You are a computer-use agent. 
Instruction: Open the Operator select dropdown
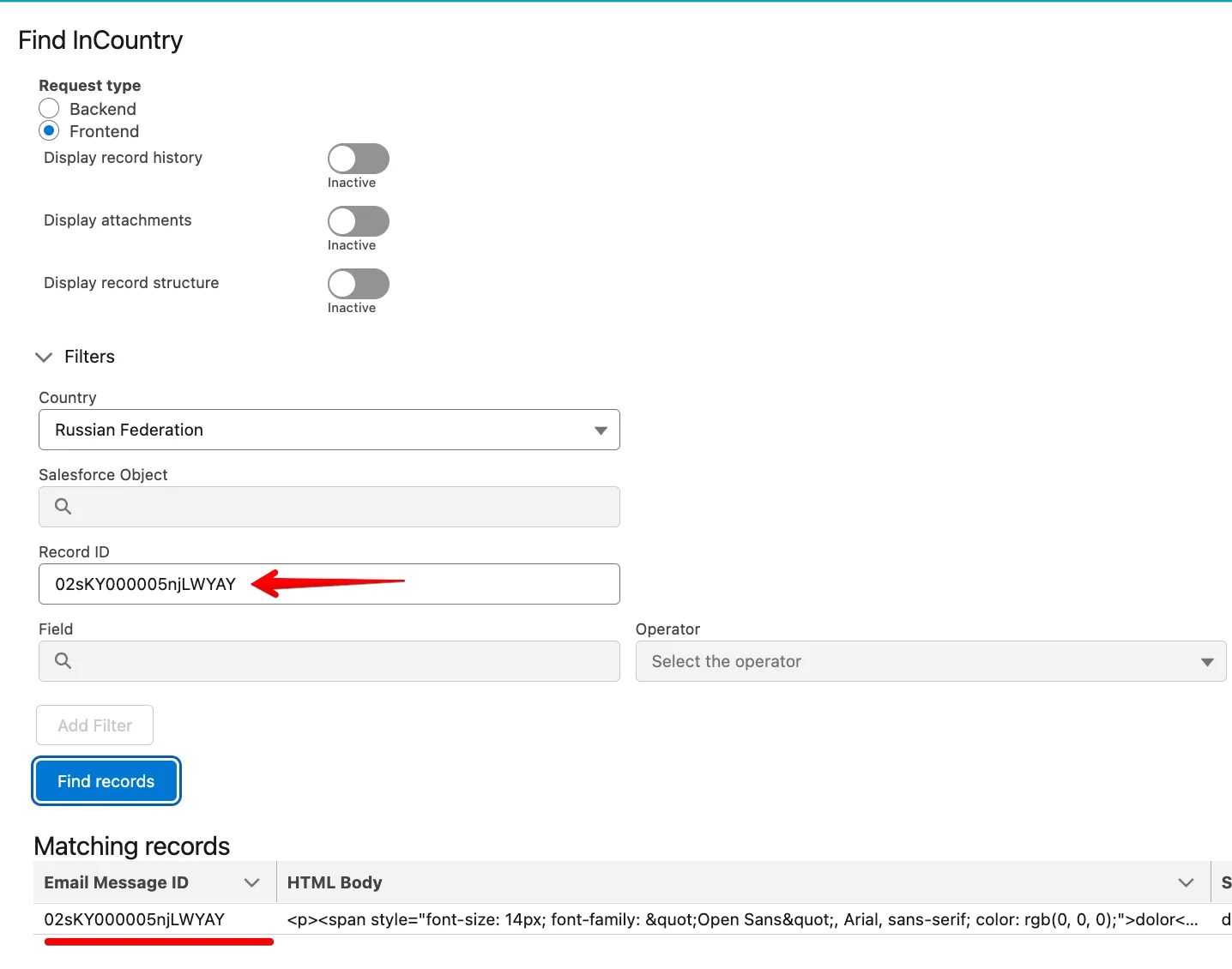coord(930,661)
